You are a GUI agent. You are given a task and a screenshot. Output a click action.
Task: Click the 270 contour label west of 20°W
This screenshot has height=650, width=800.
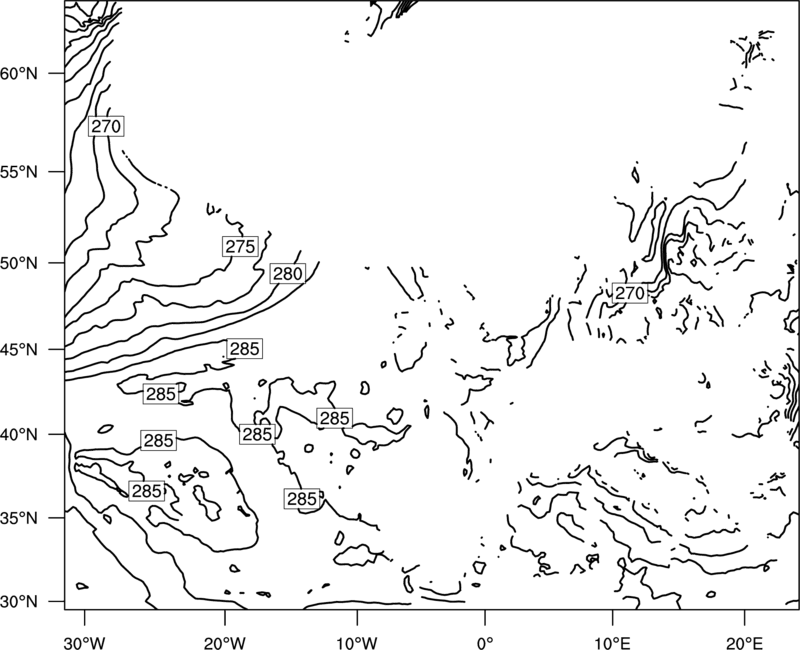tap(106, 126)
